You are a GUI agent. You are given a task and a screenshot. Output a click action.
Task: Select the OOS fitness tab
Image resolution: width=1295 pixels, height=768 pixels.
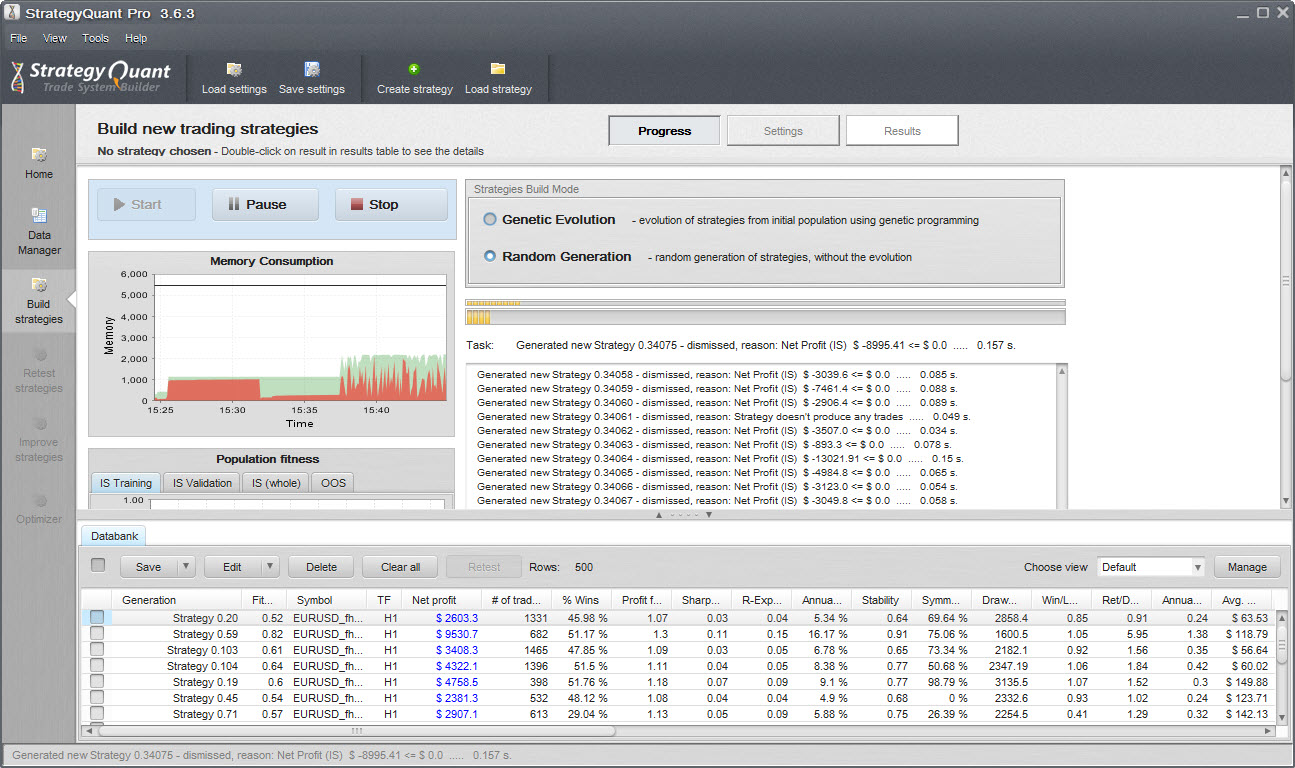tap(333, 483)
